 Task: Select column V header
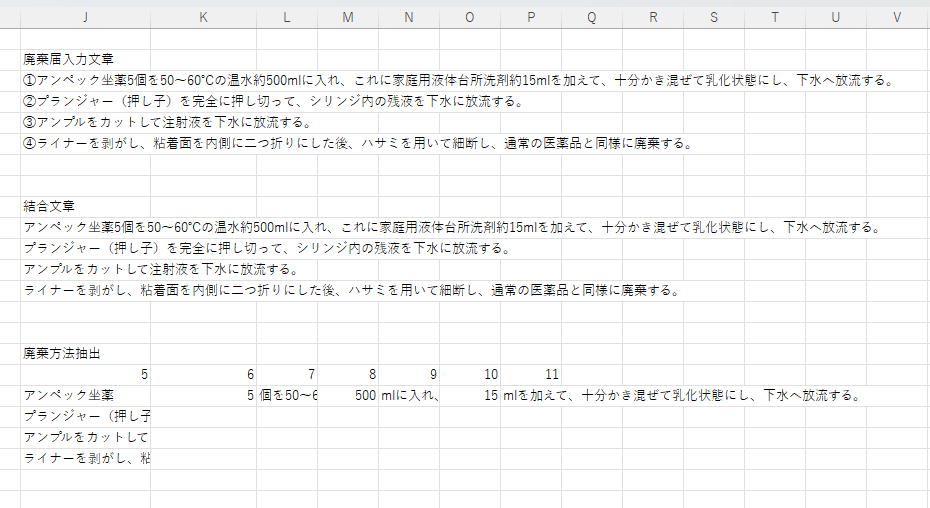(x=897, y=17)
